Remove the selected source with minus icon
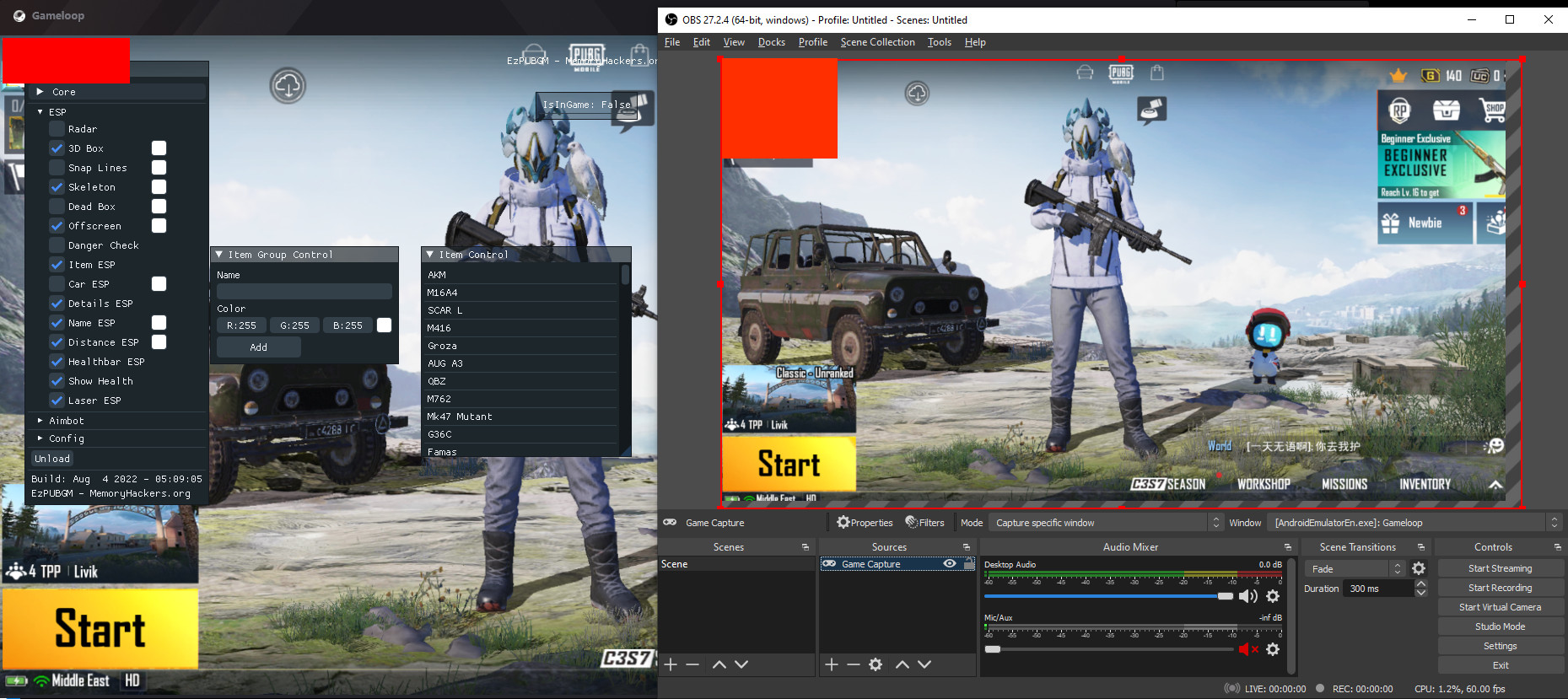This screenshot has height=699, width=1568. [x=854, y=664]
